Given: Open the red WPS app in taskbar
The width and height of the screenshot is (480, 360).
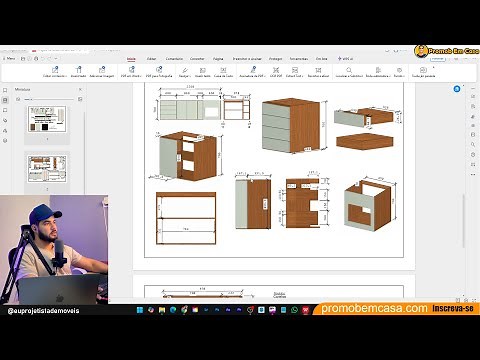Looking at the screenshot, I should pos(305,310).
